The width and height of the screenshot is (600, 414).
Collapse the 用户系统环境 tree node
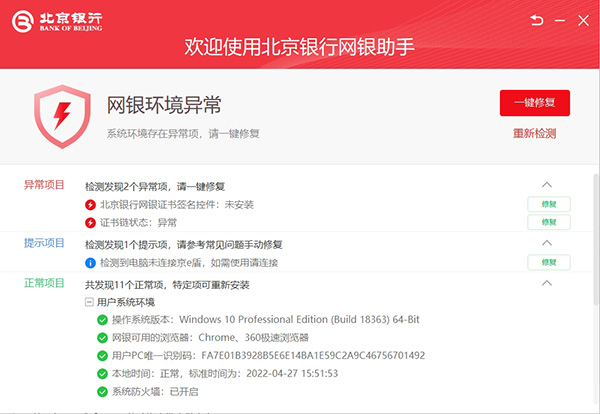(x=89, y=302)
